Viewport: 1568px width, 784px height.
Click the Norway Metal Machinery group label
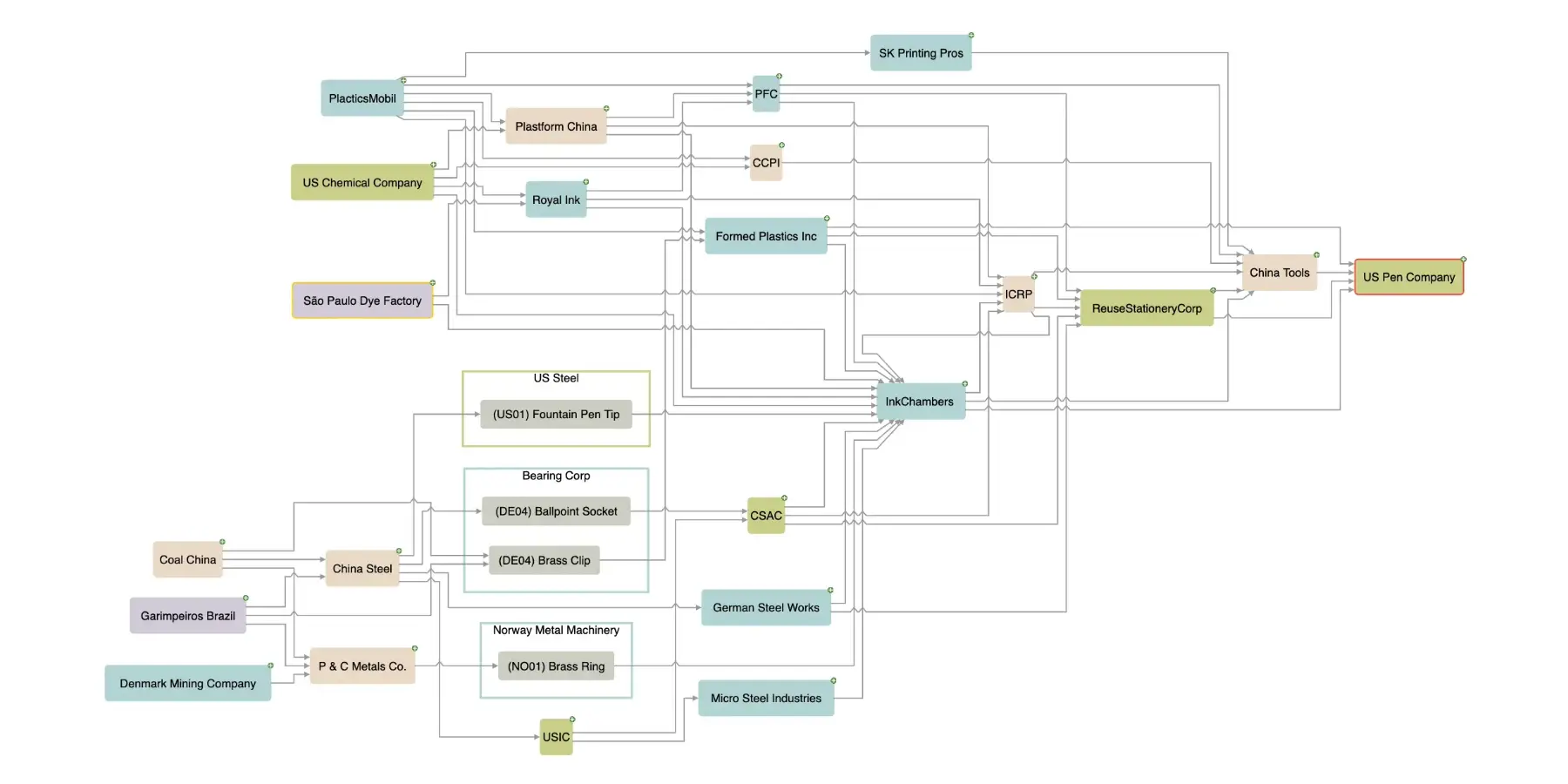pos(556,630)
